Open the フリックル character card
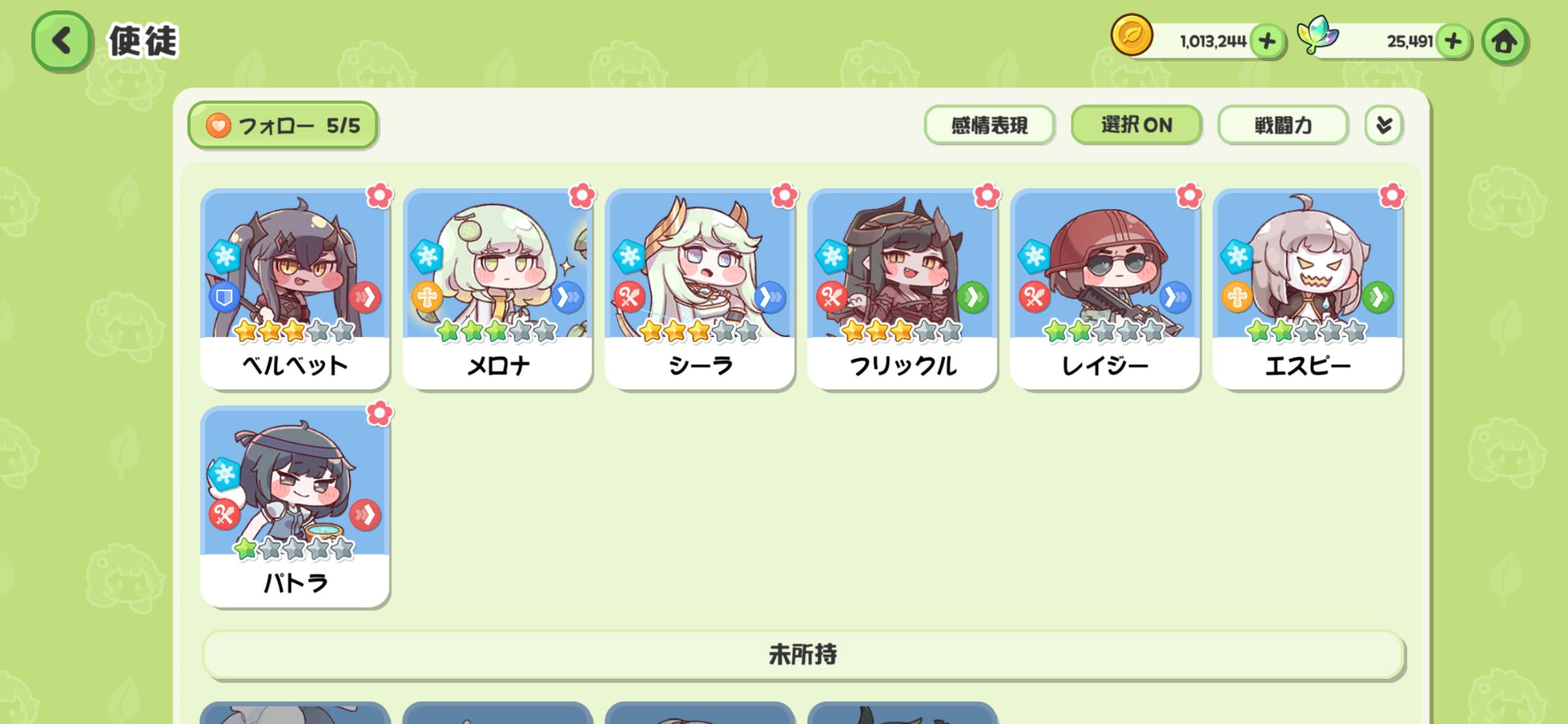This screenshot has width=1568, height=724. click(x=902, y=289)
